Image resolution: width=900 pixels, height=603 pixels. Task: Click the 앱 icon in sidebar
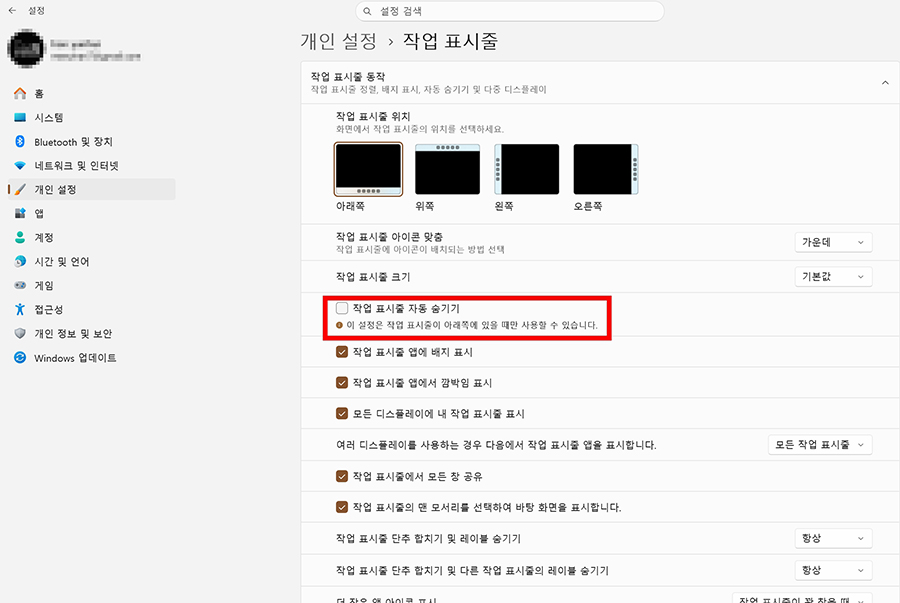coord(20,213)
